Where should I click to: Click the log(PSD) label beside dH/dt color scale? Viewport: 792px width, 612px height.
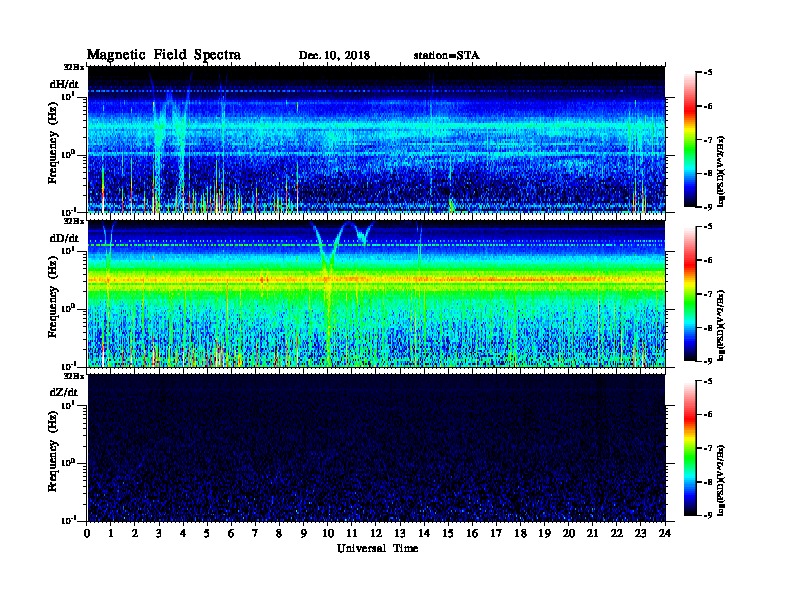coord(722,171)
